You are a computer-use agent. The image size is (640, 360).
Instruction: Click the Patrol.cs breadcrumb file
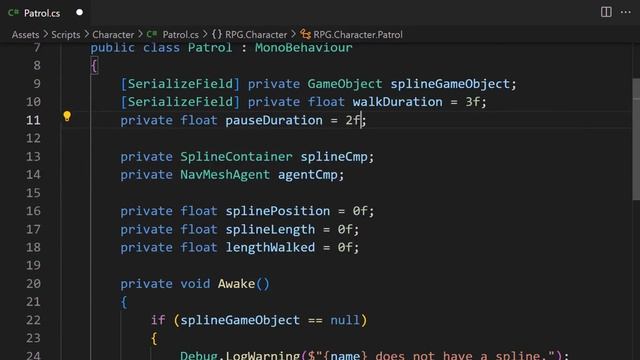point(180,35)
